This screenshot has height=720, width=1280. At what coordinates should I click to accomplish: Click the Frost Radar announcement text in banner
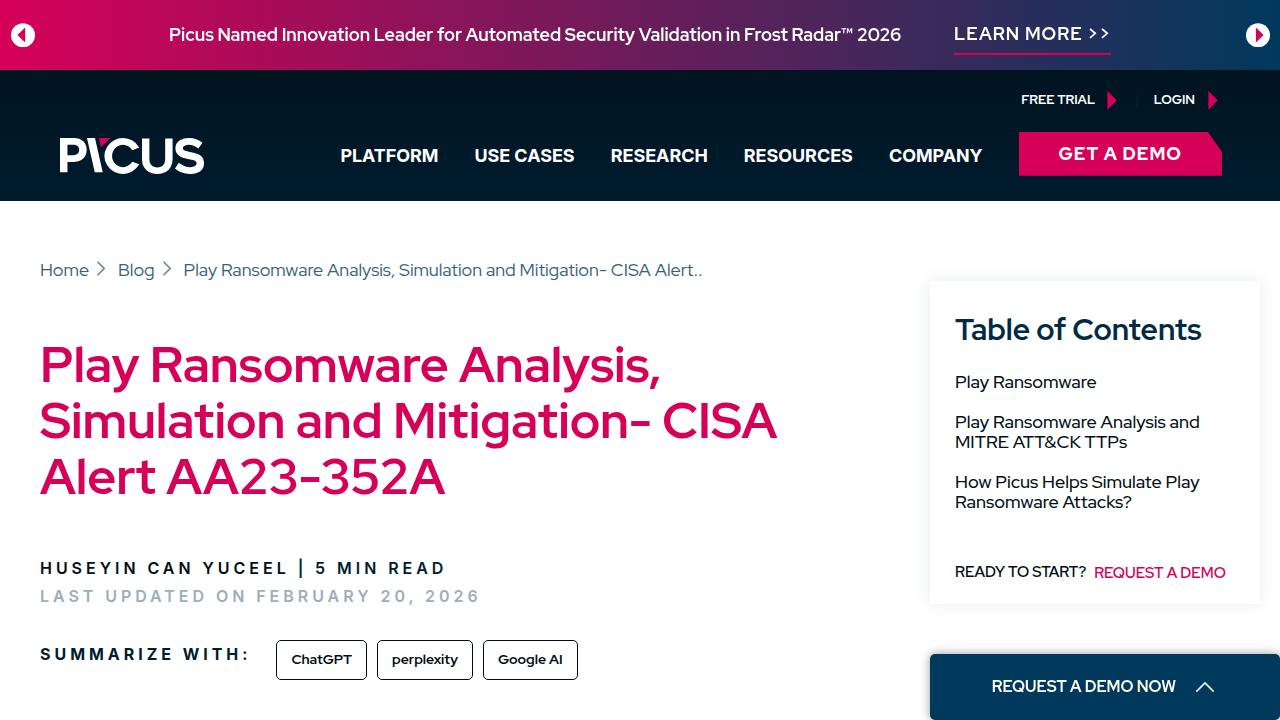click(x=535, y=35)
